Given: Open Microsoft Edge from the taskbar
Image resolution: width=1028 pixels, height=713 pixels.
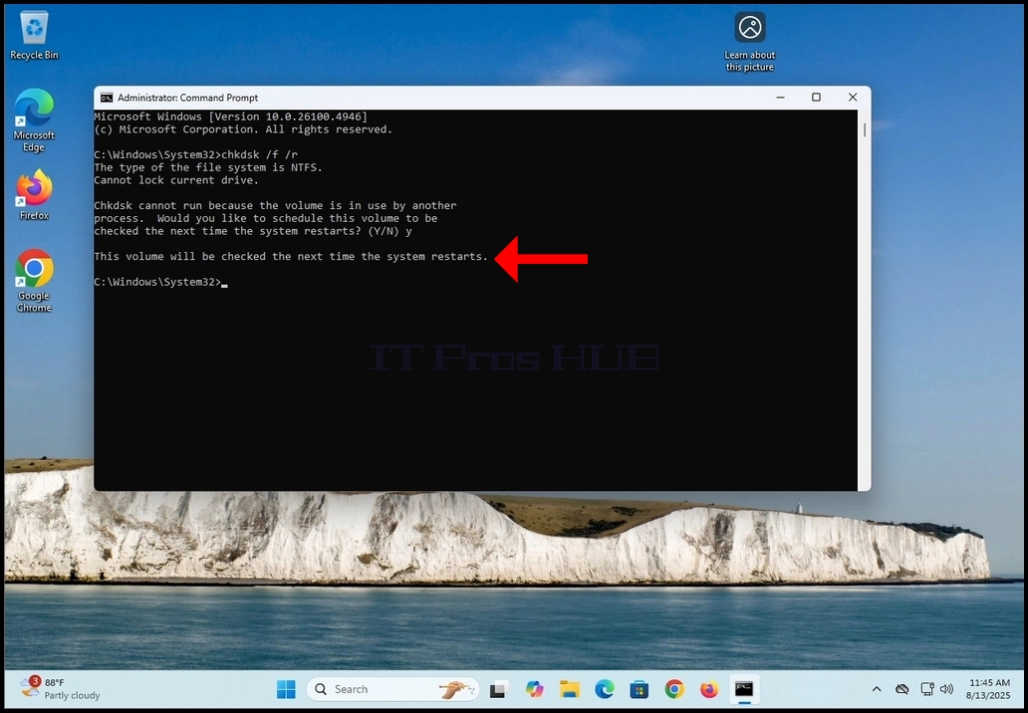Looking at the screenshot, I should [x=604, y=689].
